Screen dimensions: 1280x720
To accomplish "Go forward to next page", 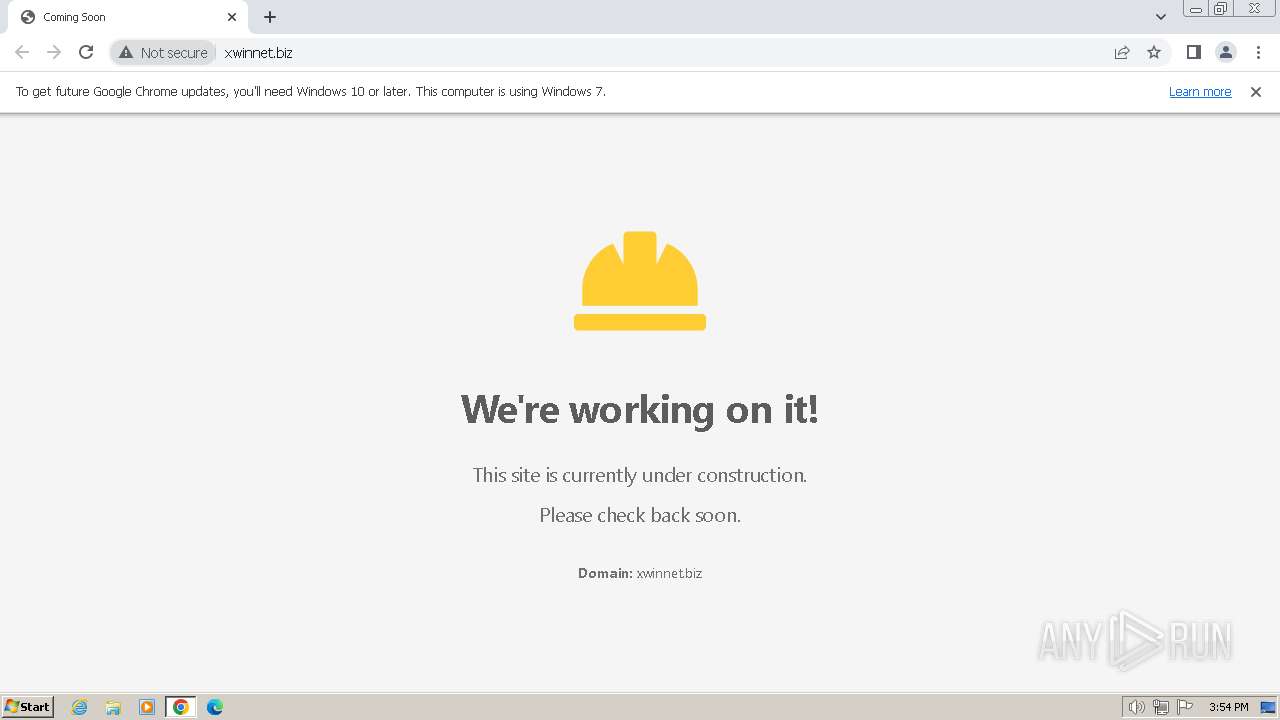I will (x=54, y=52).
